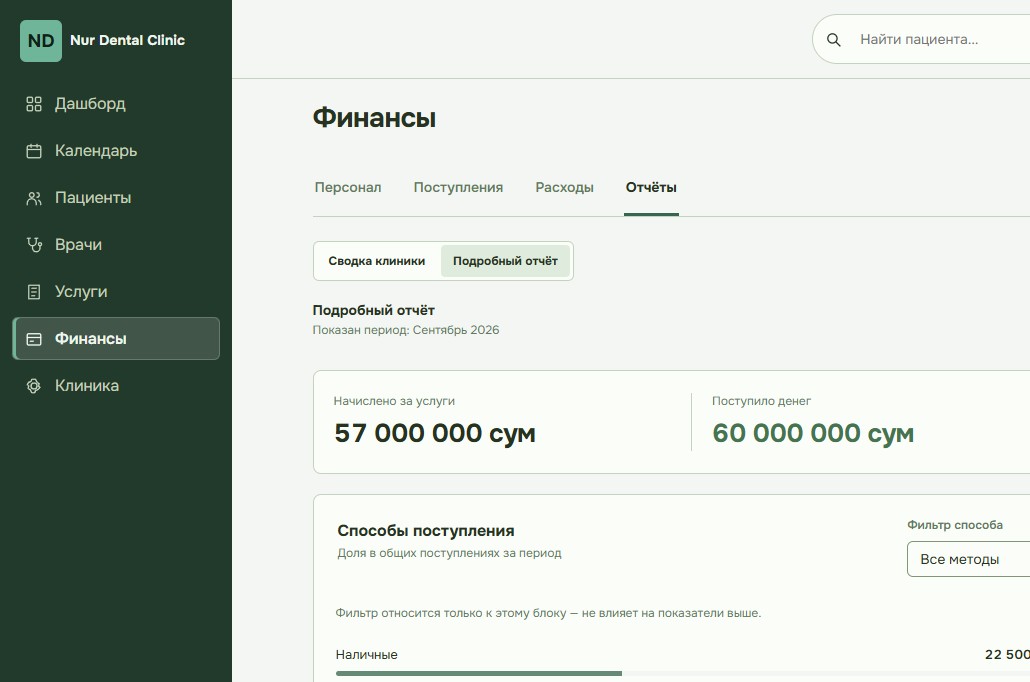The image size is (1030, 682).
Task: Switch to Сводка клиники view
Action: 376,261
